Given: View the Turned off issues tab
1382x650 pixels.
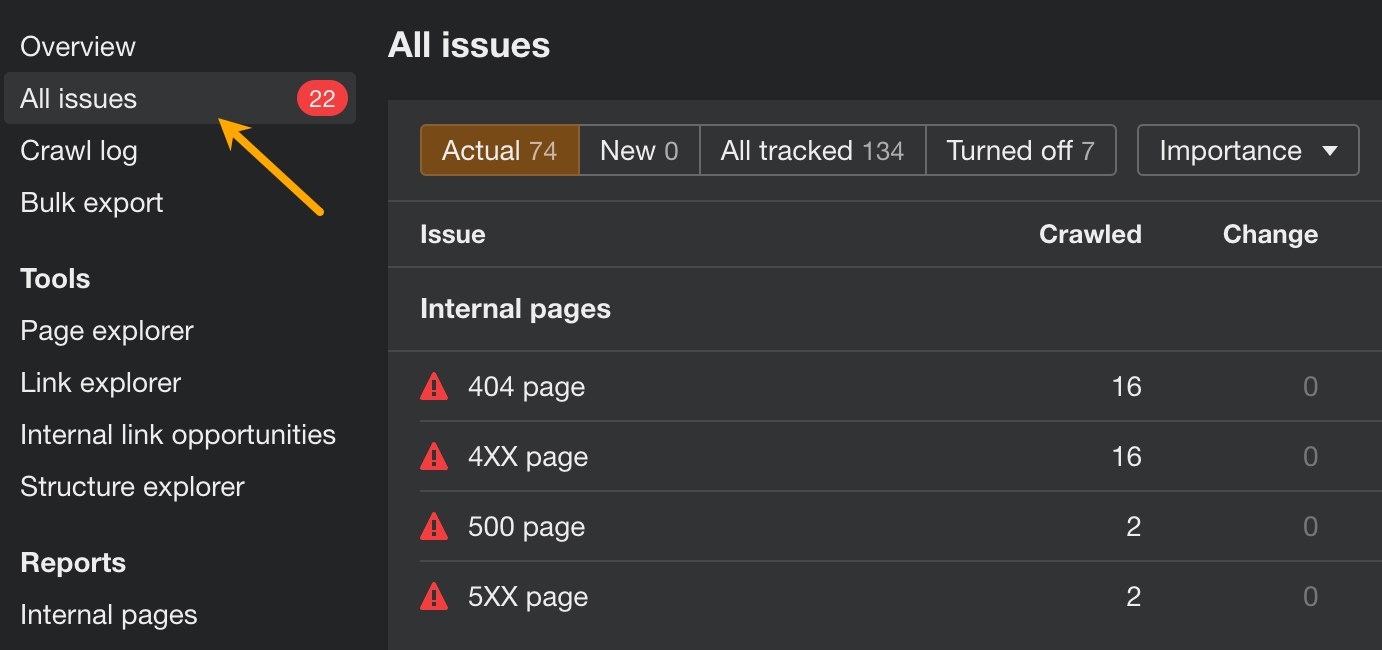Looking at the screenshot, I should (1021, 150).
